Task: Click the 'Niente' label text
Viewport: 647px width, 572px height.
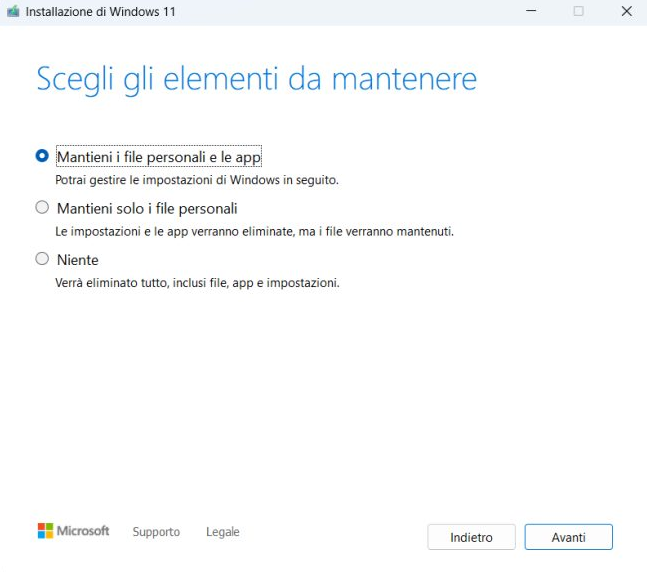Action: coord(78,260)
